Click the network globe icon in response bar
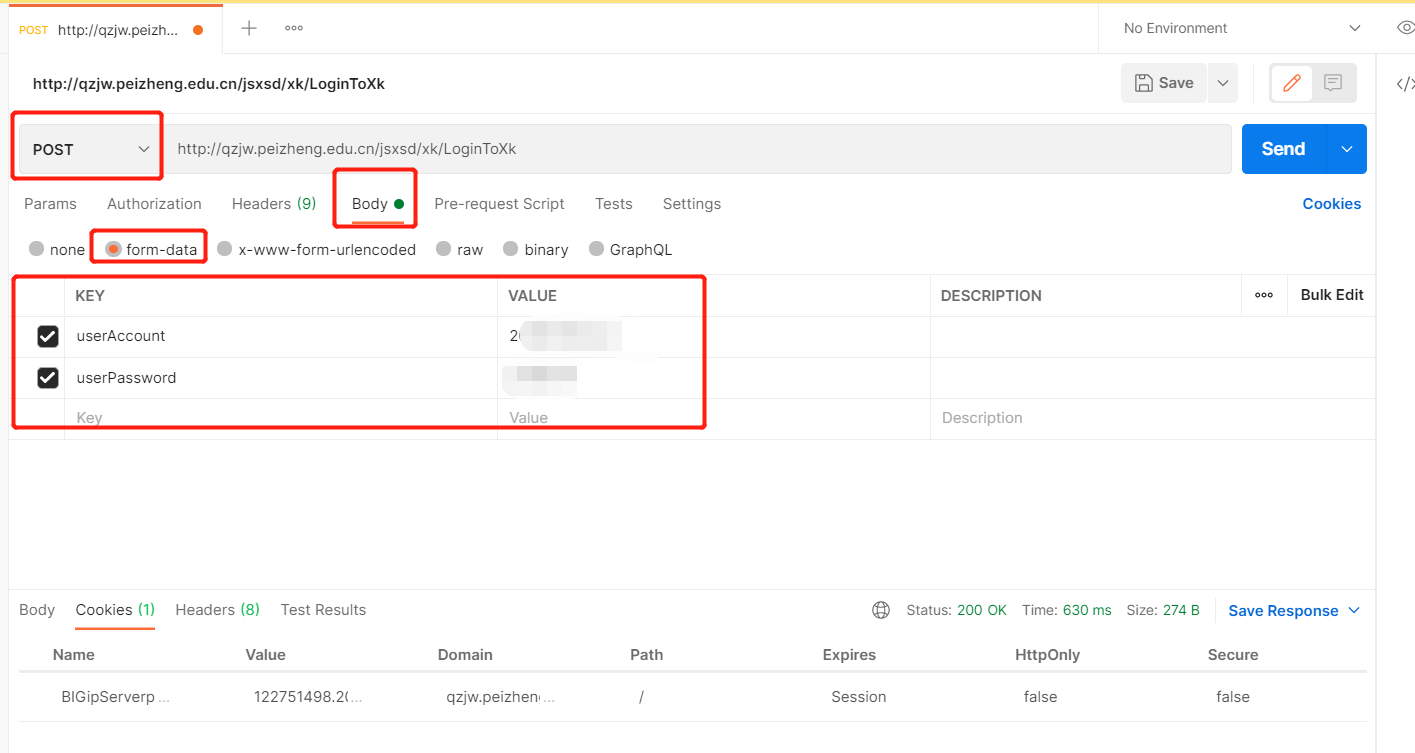The width and height of the screenshot is (1415, 753). coord(881,610)
